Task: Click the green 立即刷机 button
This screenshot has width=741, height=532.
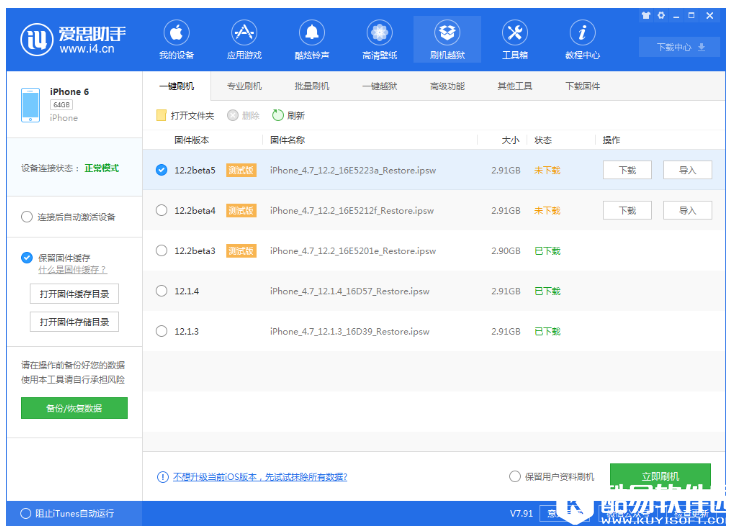Action: (x=660, y=476)
